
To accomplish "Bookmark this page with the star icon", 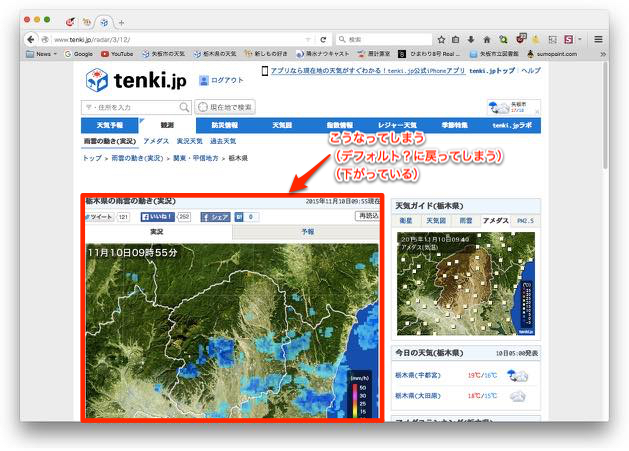I will (441, 39).
